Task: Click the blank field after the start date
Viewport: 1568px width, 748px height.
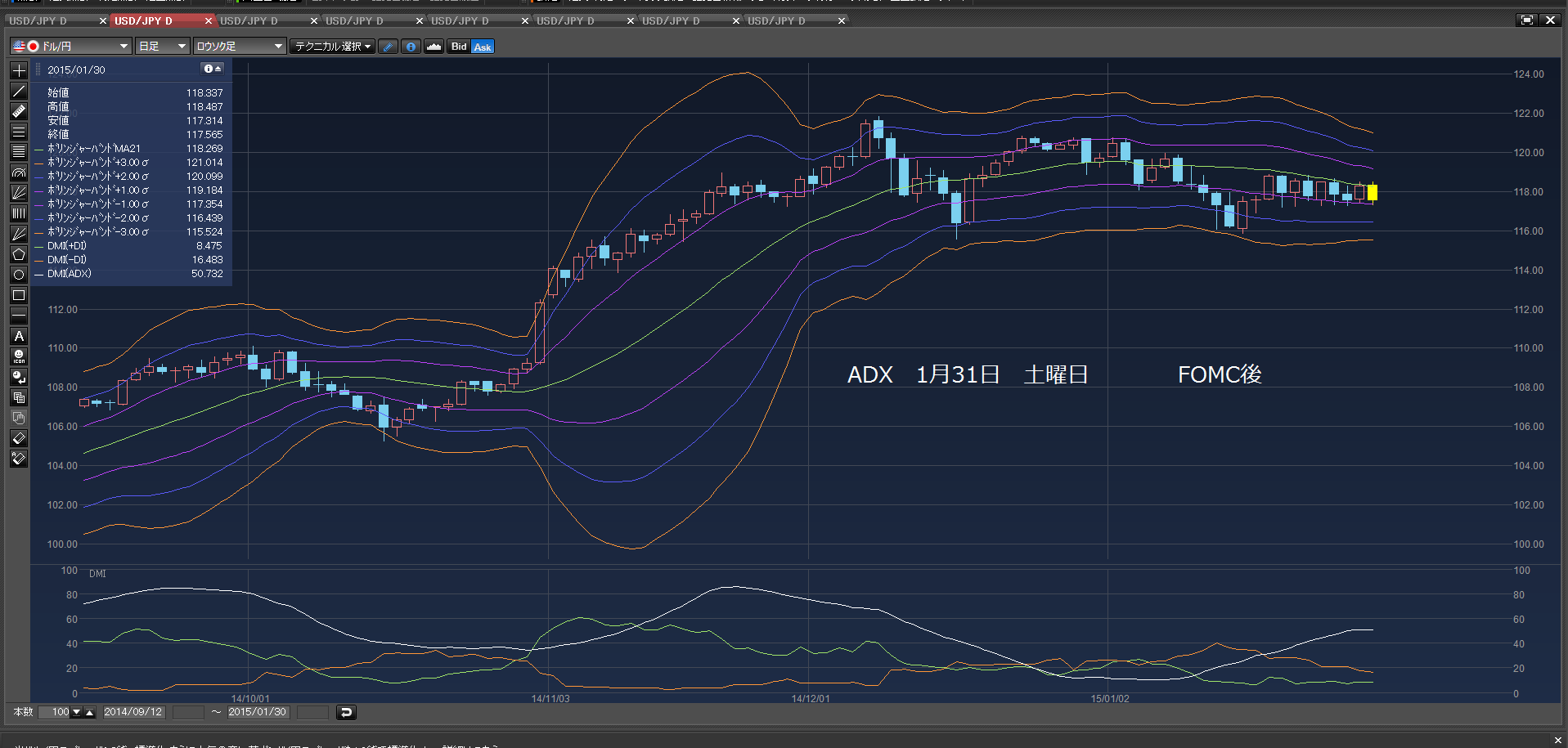Action: pyautogui.click(x=188, y=713)
